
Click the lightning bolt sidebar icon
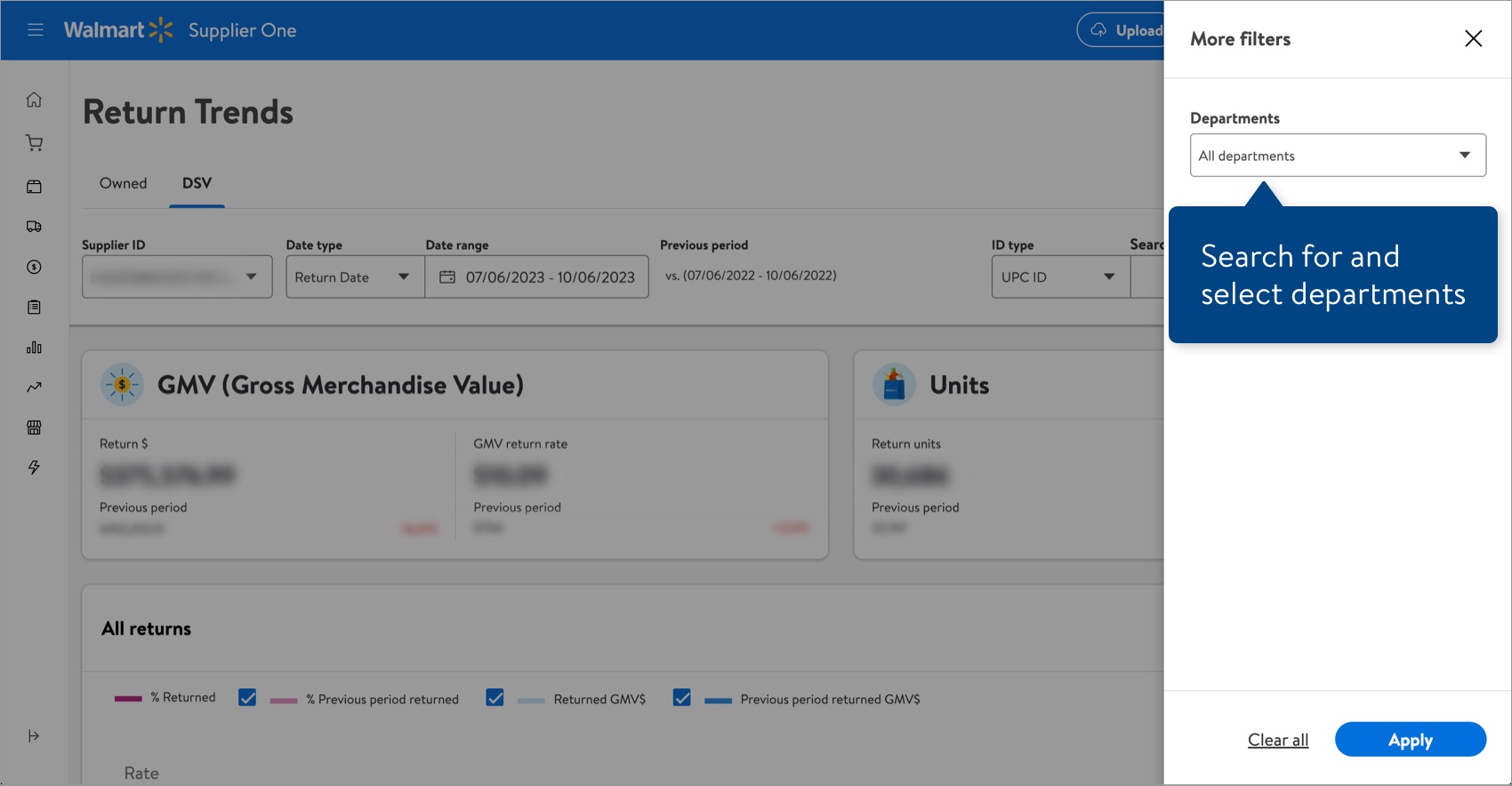[34, 467]
